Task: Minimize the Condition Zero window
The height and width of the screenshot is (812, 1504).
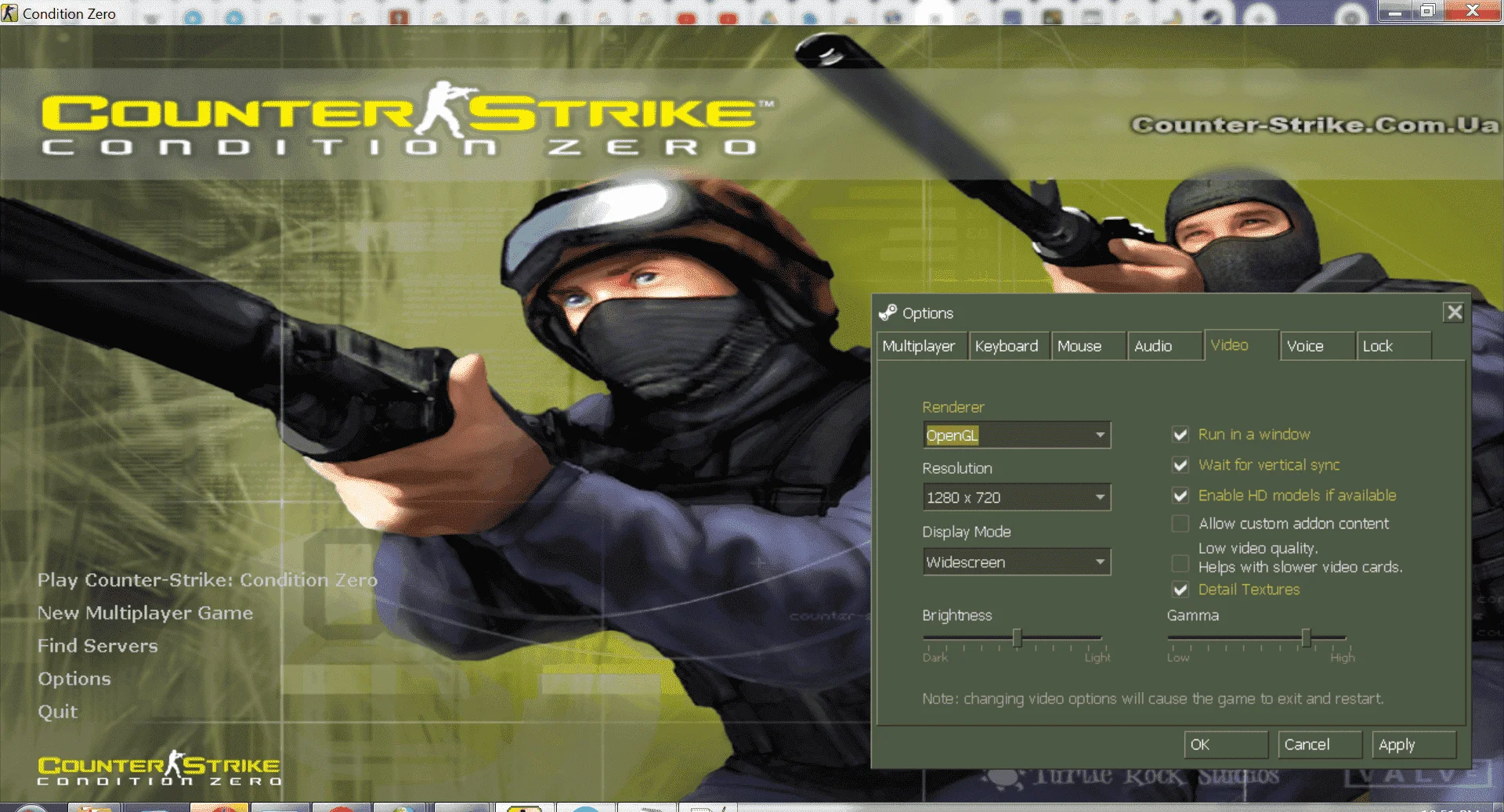Action: tap(1395, 11)
